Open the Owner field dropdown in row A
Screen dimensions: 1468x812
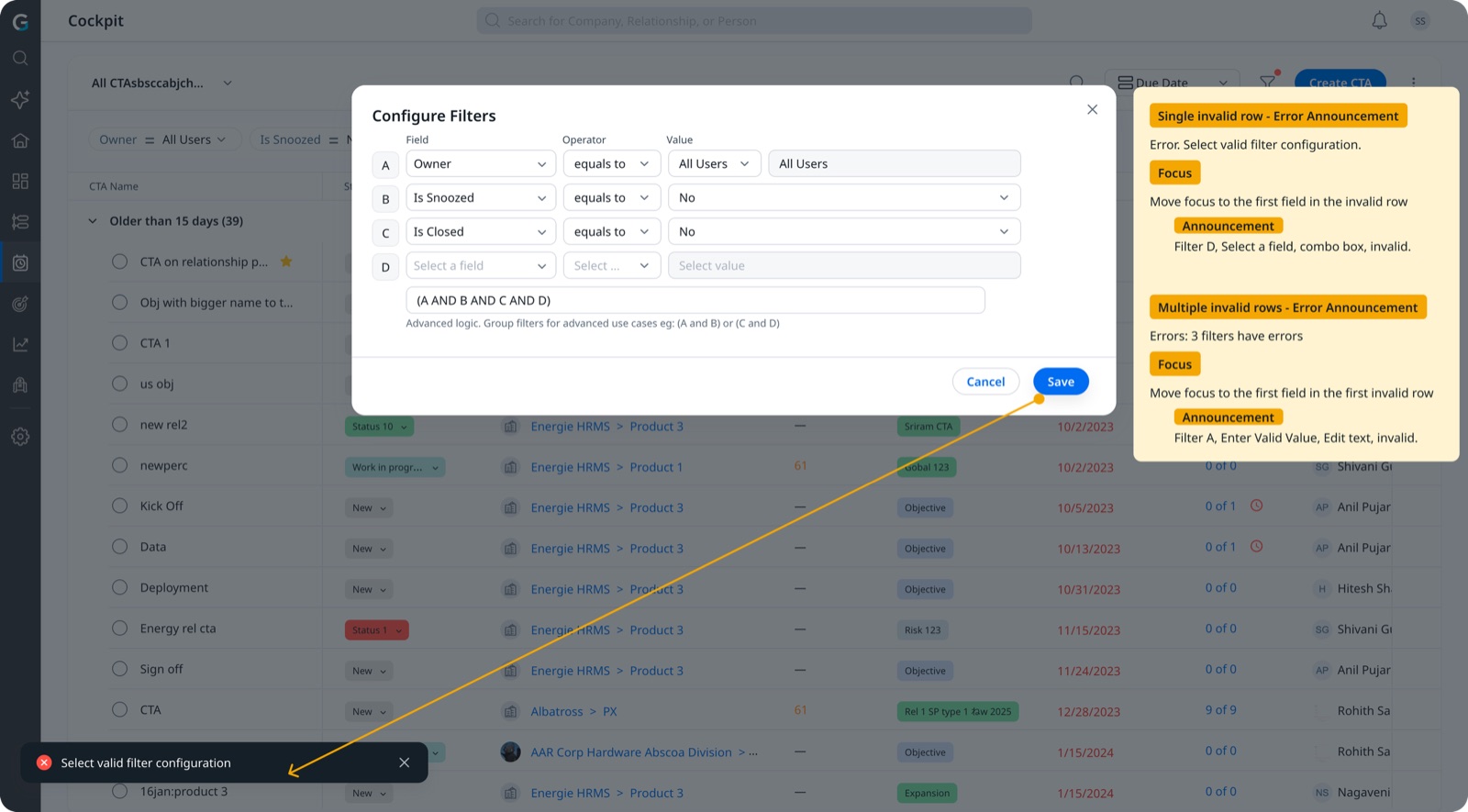481,163
